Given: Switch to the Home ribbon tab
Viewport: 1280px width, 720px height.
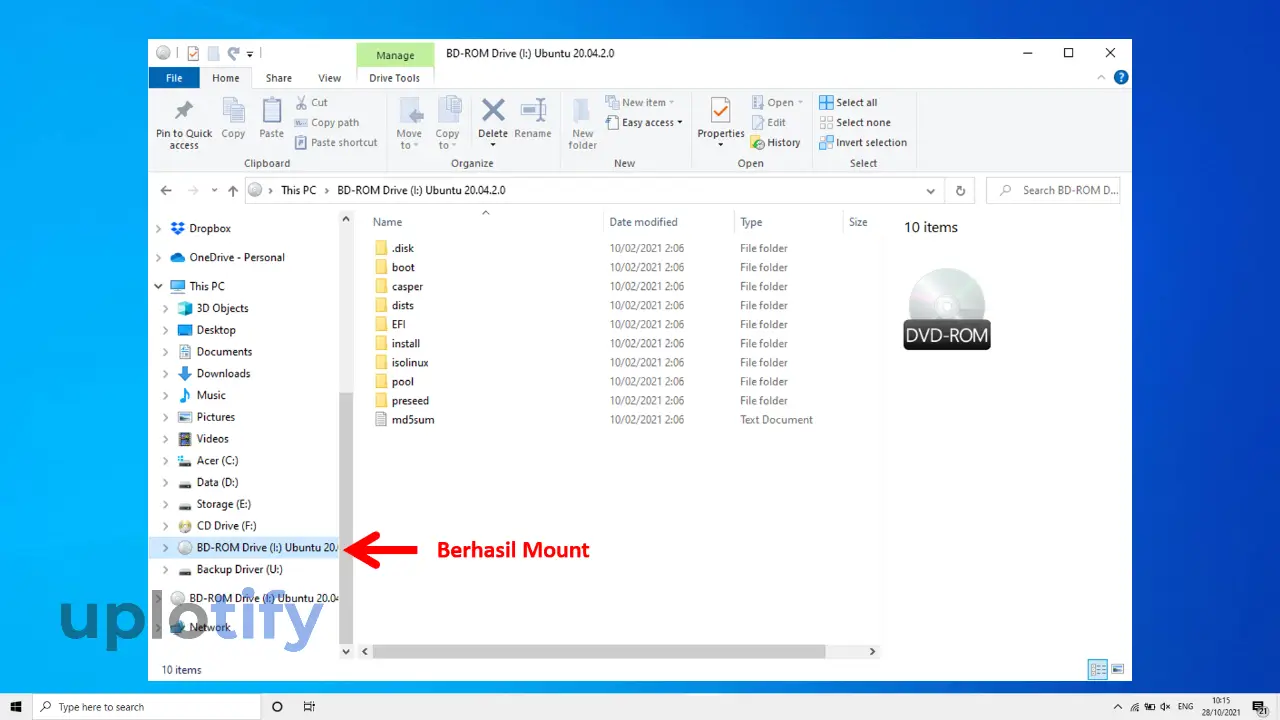Looking at the screenshot, I should click(x=226, y=78).
